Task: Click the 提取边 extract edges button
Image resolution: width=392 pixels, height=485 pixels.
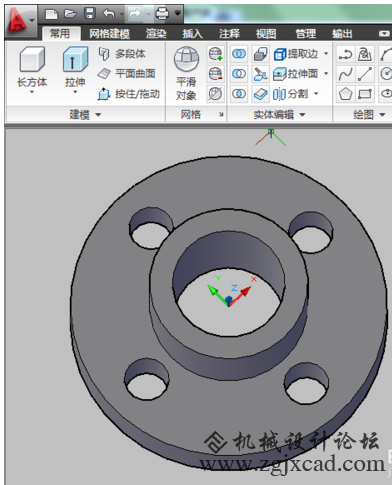Action: click(x=296, y=54)
